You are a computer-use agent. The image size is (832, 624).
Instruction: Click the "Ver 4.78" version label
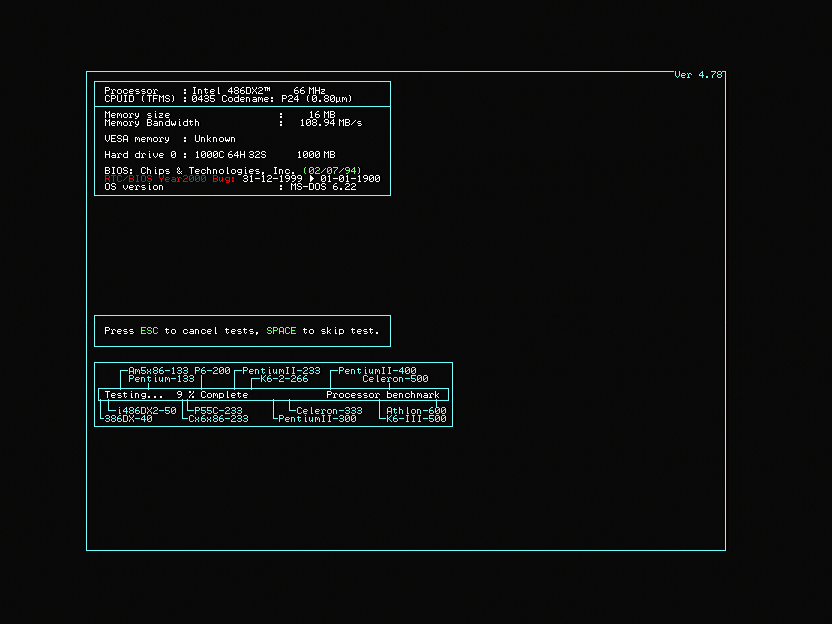698,75
